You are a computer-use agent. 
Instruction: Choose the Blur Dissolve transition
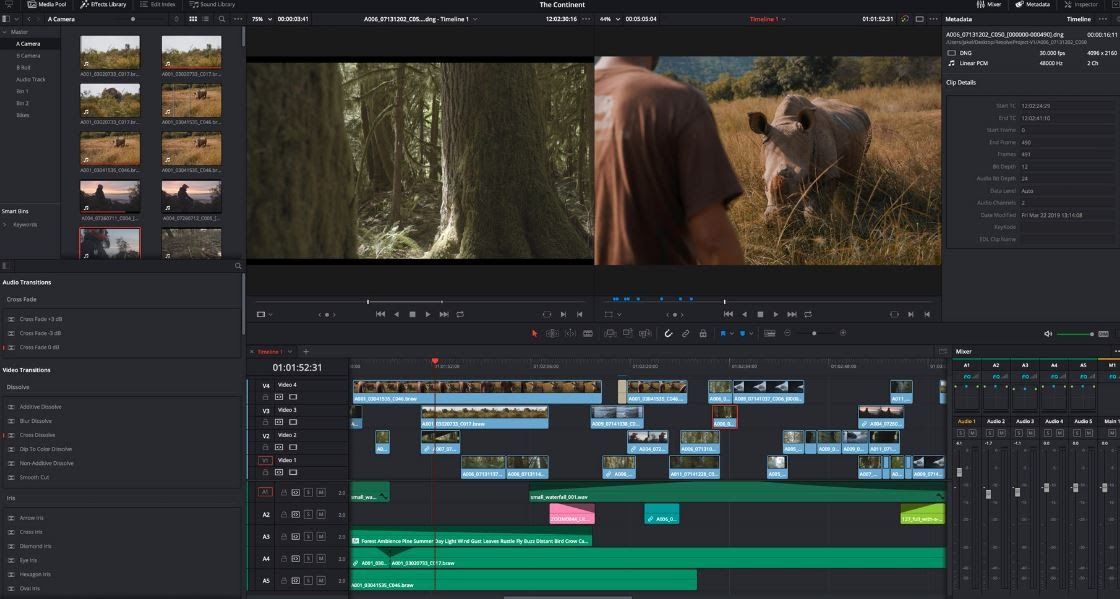[36, 421]
